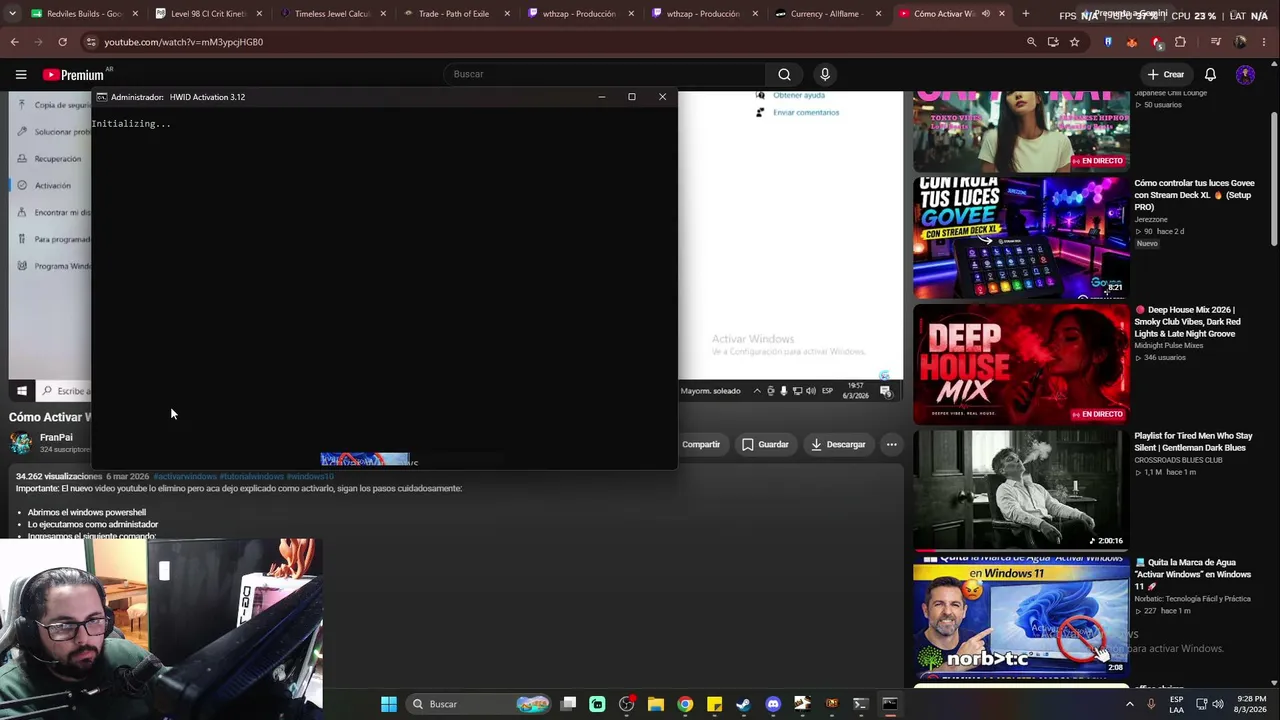
Task: Open the Chrome extensions puzzle icon
Action: click(1181, 42)
